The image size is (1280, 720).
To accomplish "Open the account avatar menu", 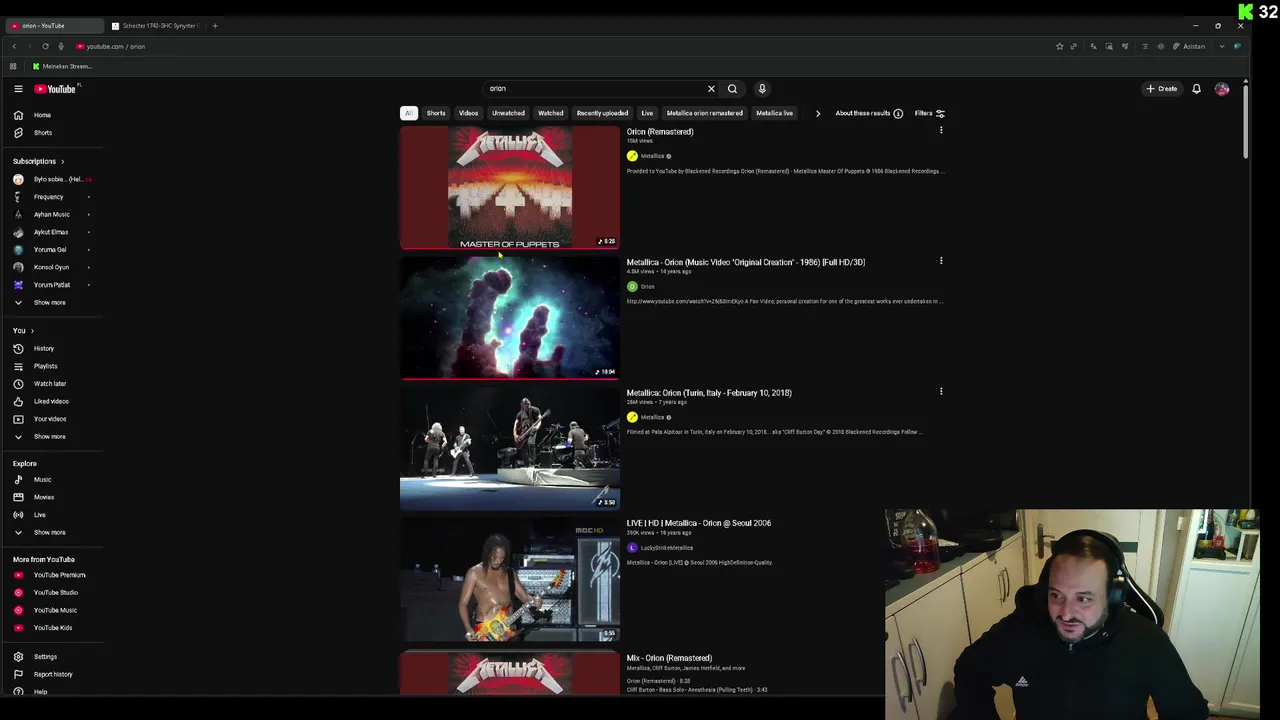I will point(1222,89).
